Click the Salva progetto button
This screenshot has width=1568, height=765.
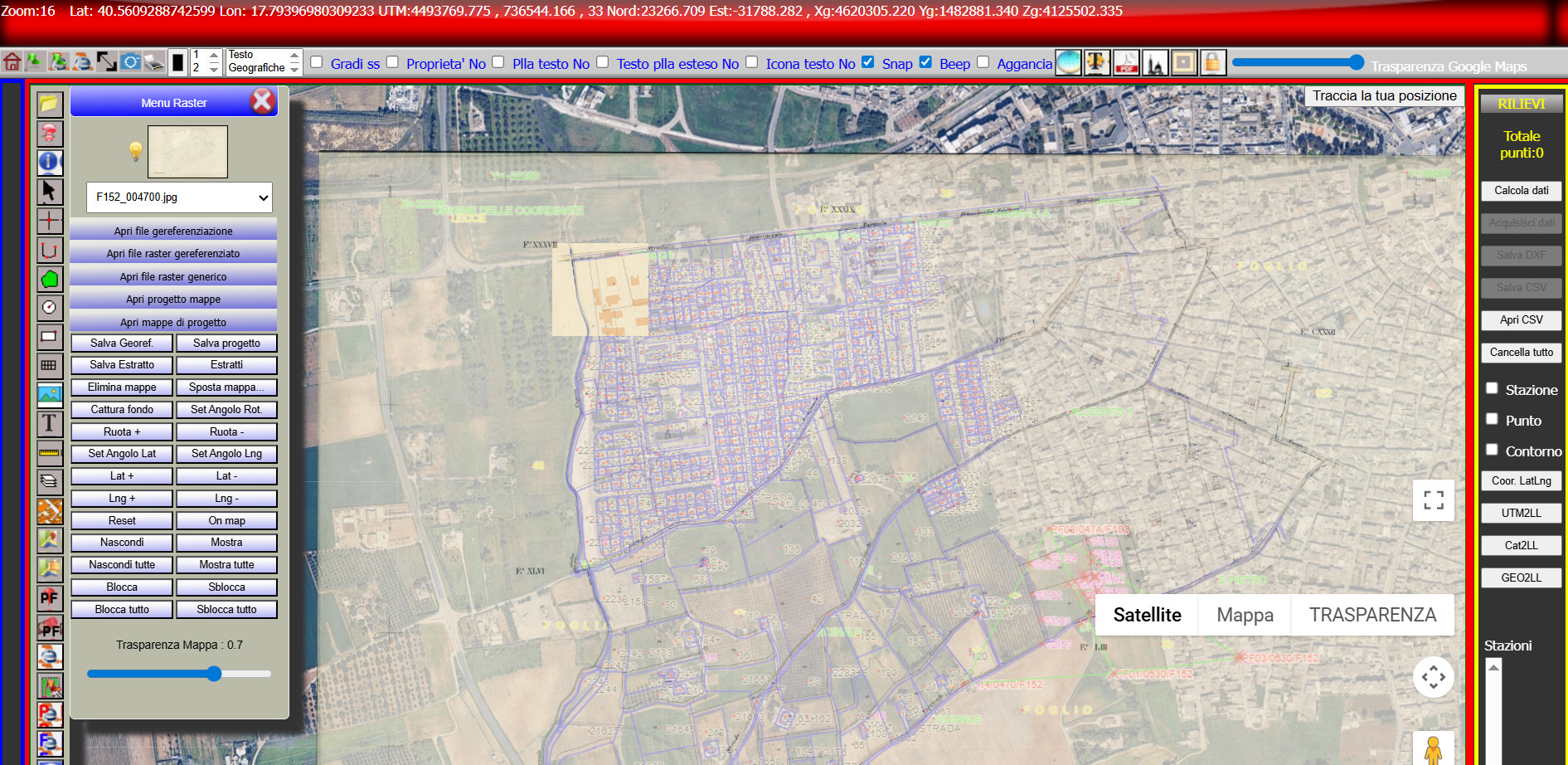[226, 343]
